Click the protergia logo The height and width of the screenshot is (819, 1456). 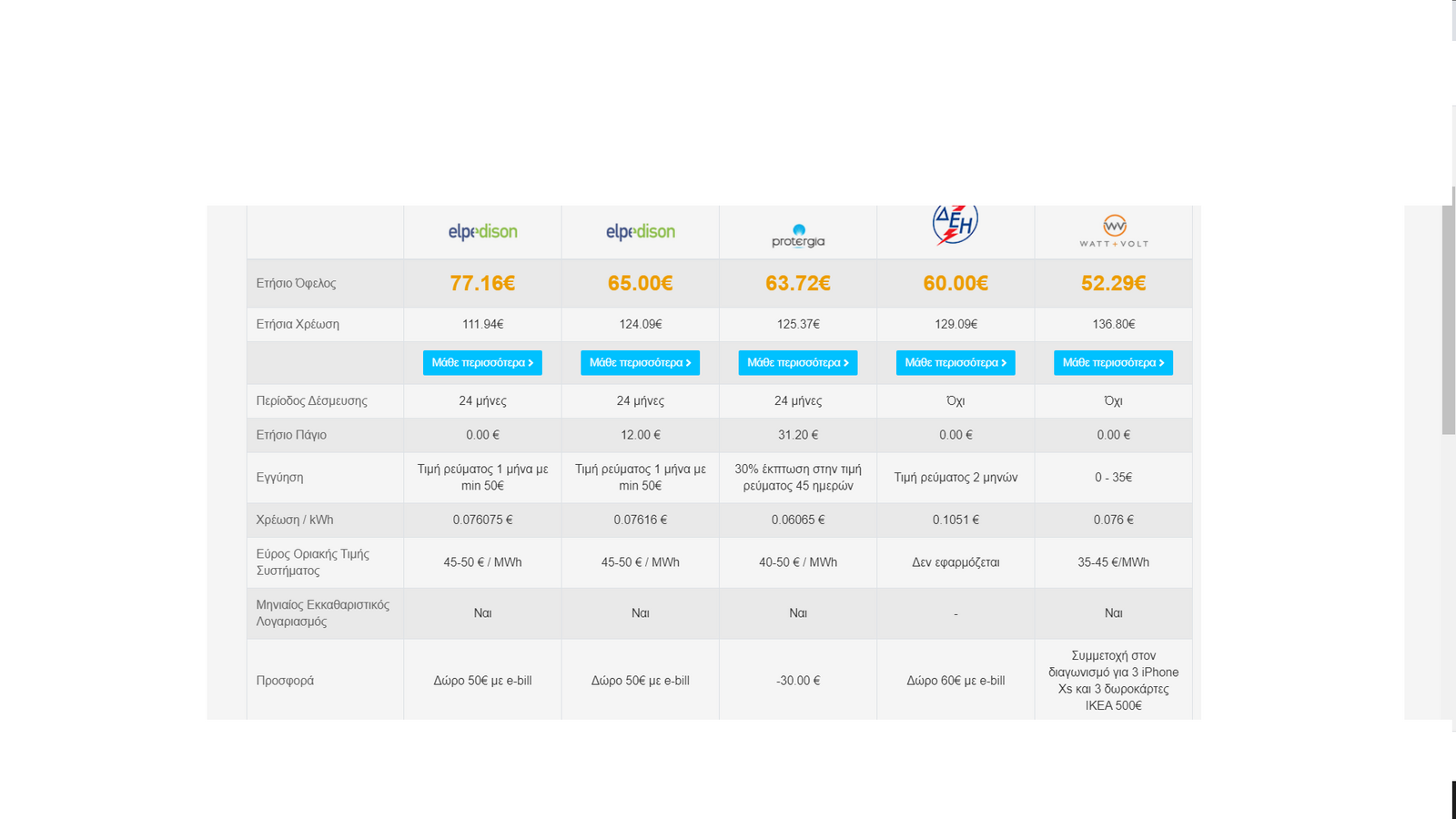click(x=798, y=236)
